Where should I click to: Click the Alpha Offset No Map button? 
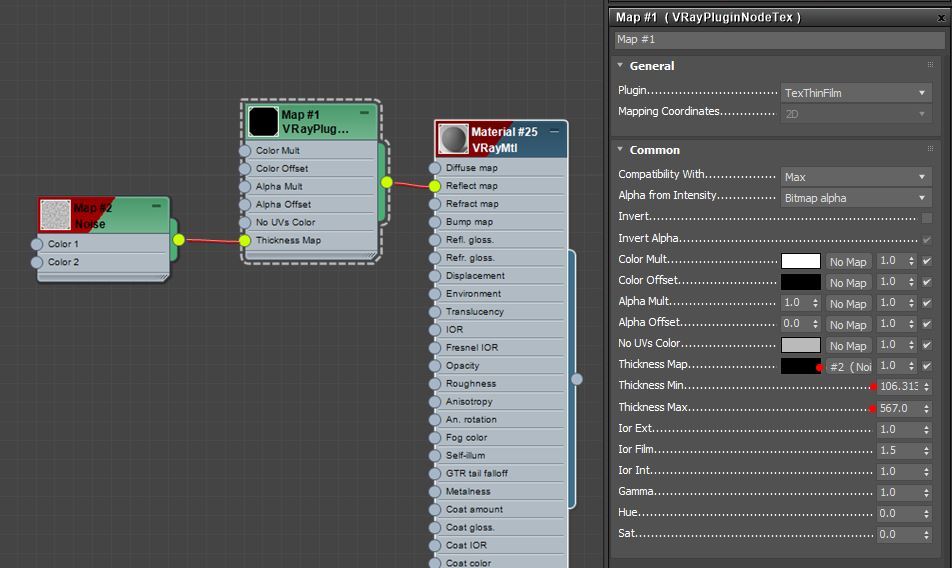point(848,325)
